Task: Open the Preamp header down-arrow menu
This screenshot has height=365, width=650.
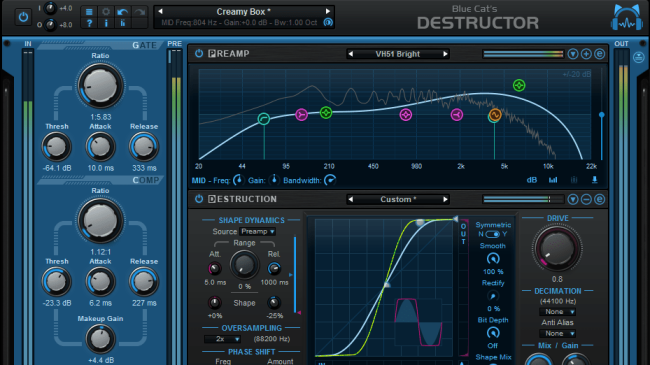Action: [x=573, y=54]
